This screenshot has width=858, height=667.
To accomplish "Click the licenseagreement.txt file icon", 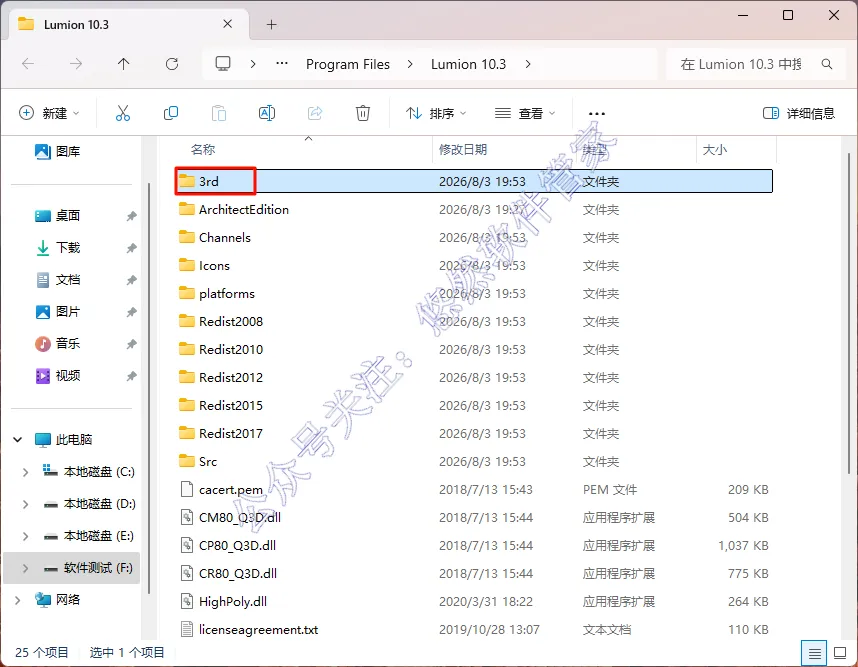I will pyautogui.click(x=187, y=629).
